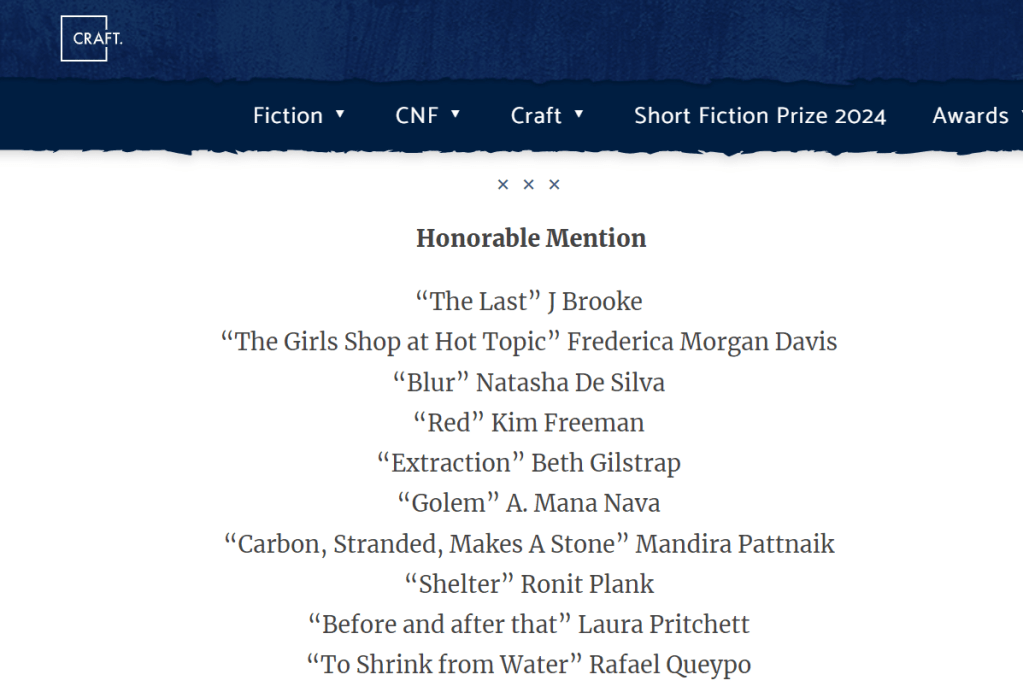Open the Fiction menu
The height and width of the screenshot is (692, 1023).
287,116
